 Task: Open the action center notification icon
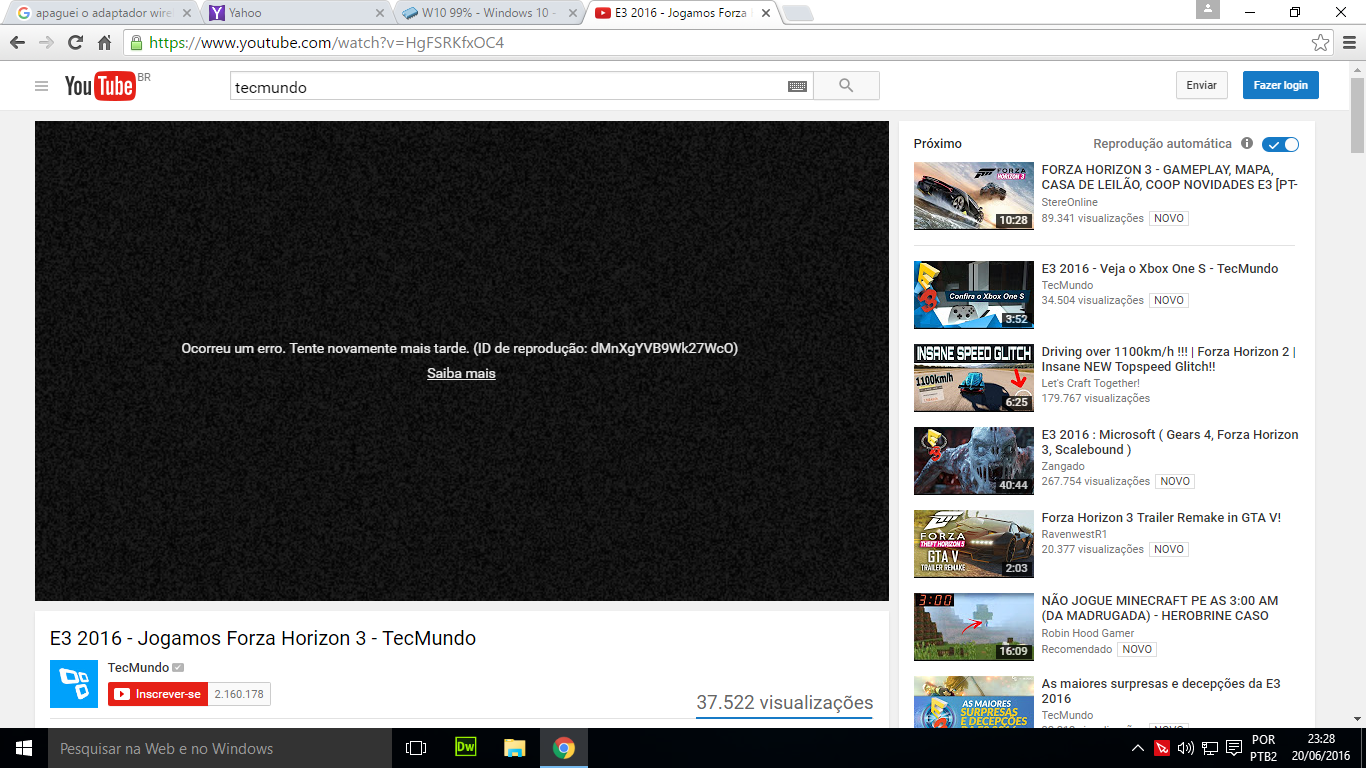point(1234,748)
